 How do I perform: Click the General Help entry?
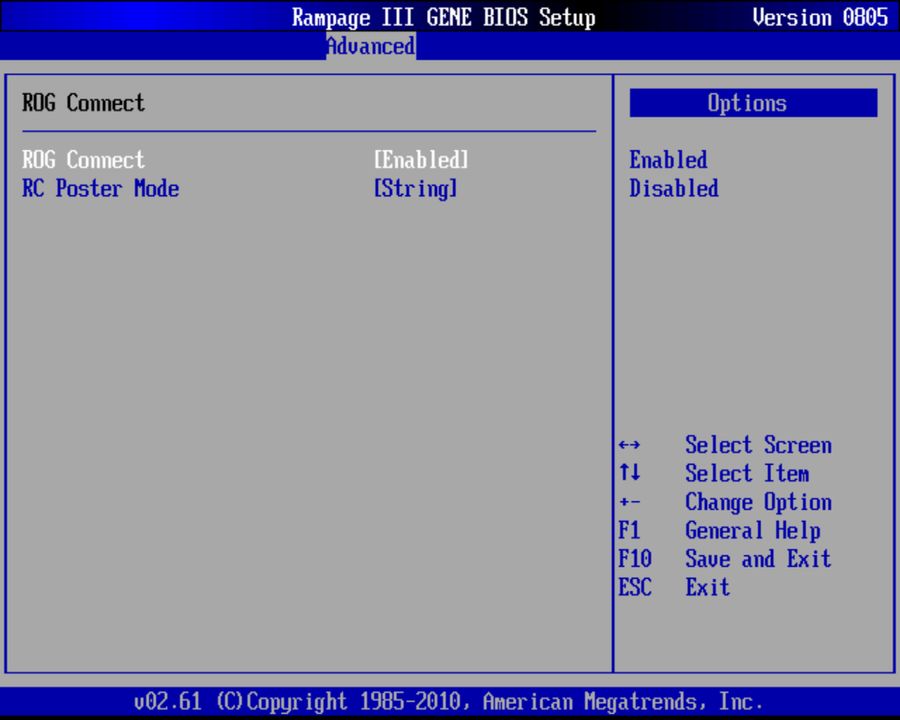752,531
